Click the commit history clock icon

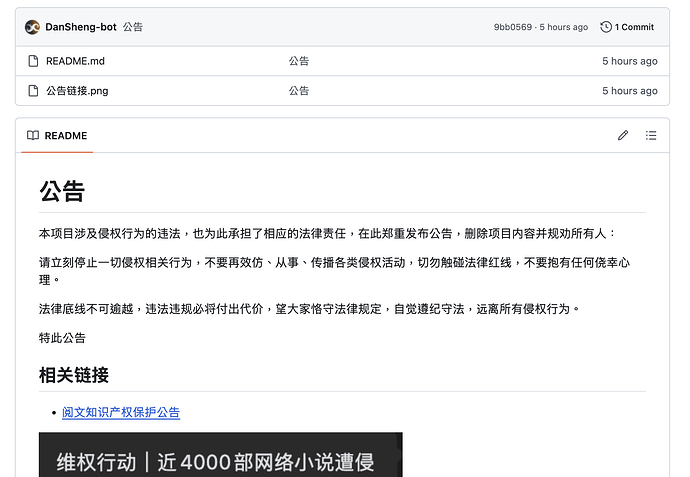click(606, 27)
